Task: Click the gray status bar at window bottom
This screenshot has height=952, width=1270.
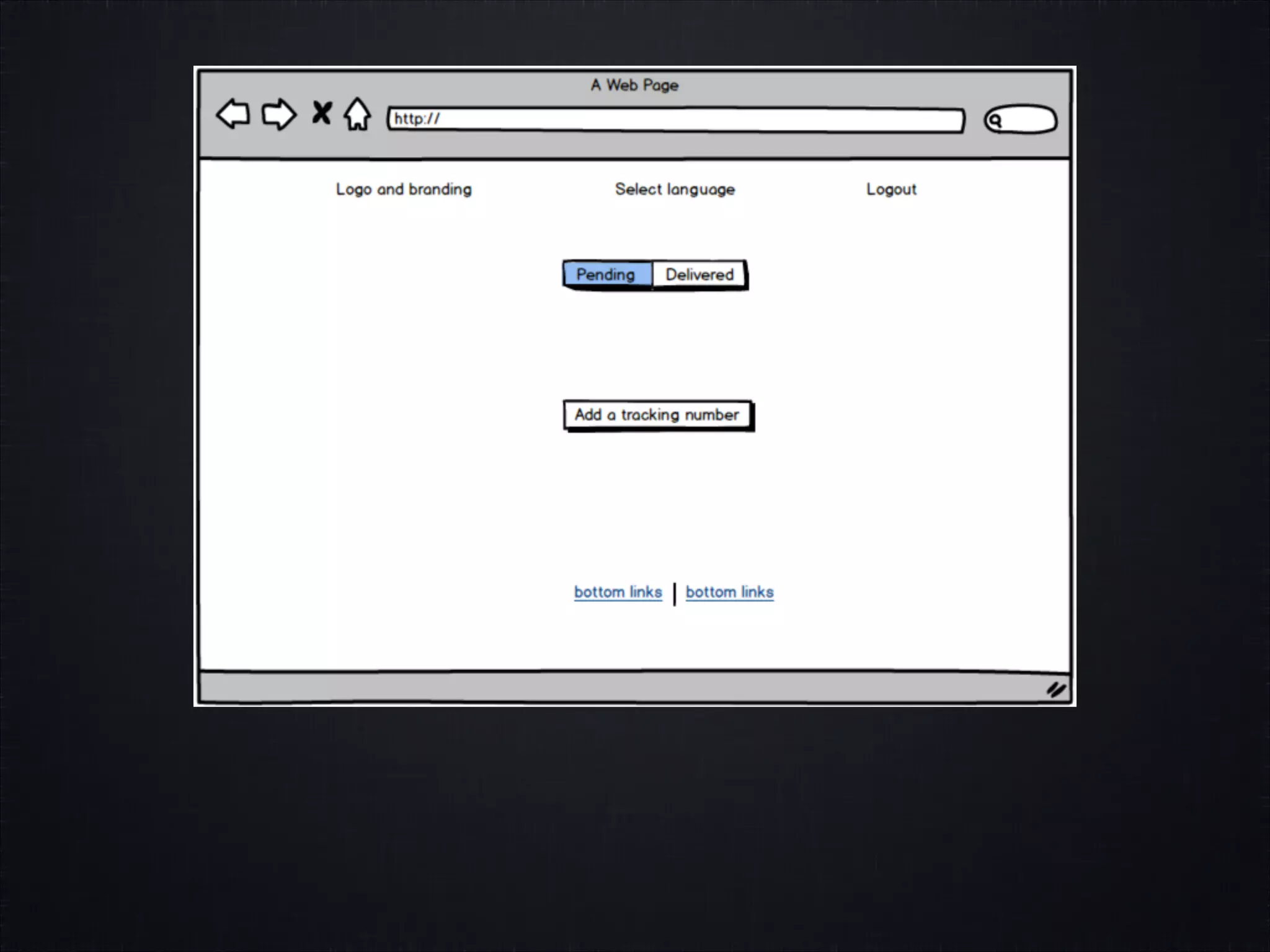Action: (x=620, y=688)
